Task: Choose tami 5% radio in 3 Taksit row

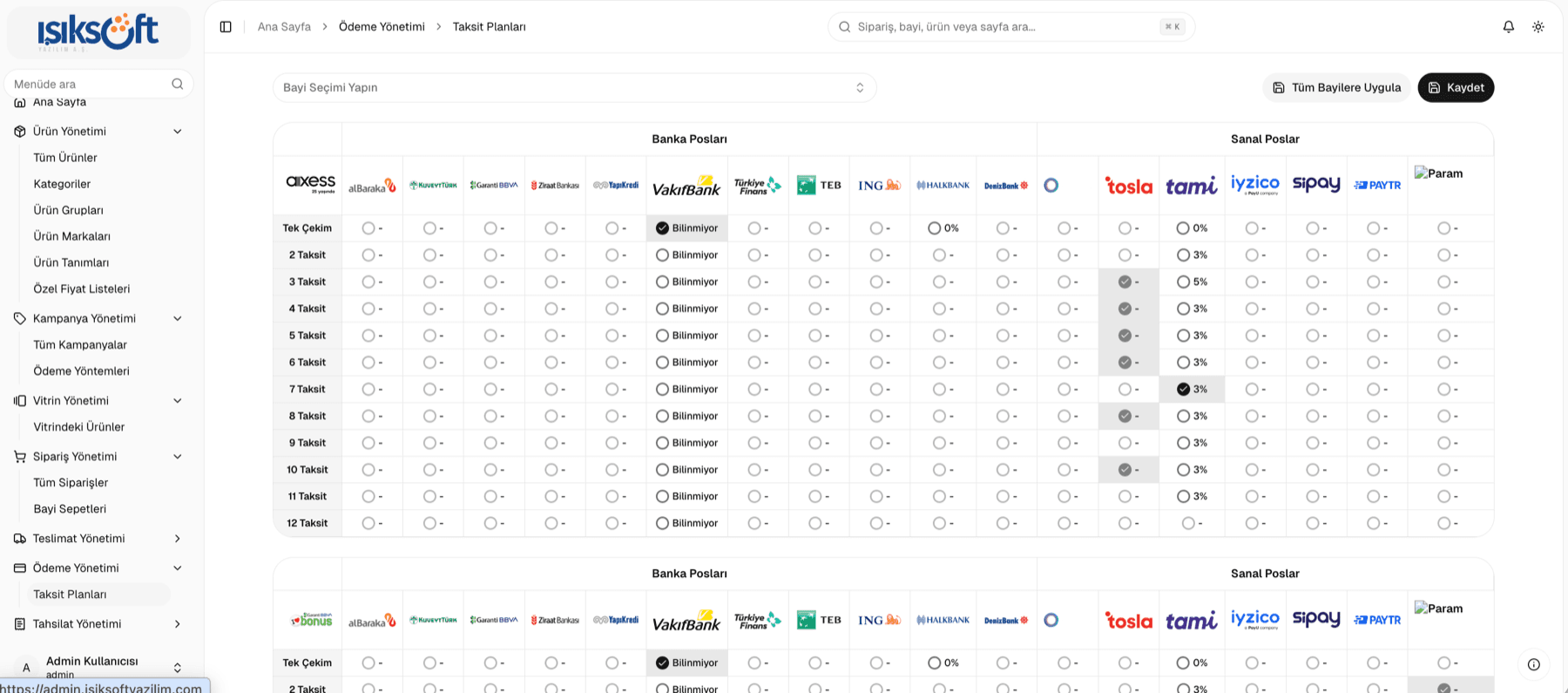Action: click(1183, 282)
